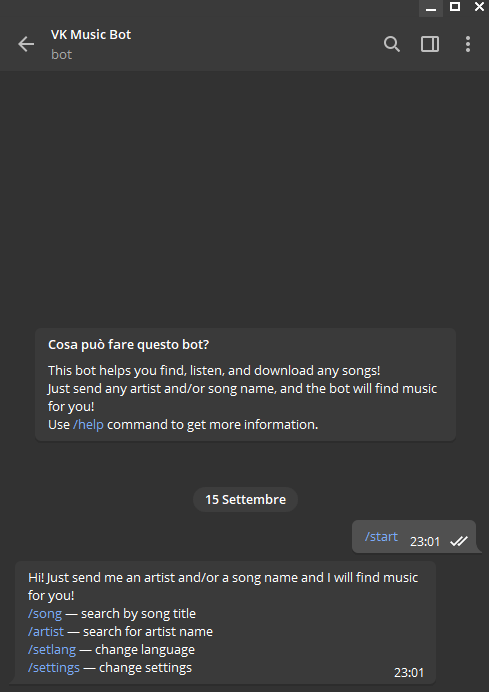Click the /artist command link
This screenshot has height=692, width=489.
46,632
